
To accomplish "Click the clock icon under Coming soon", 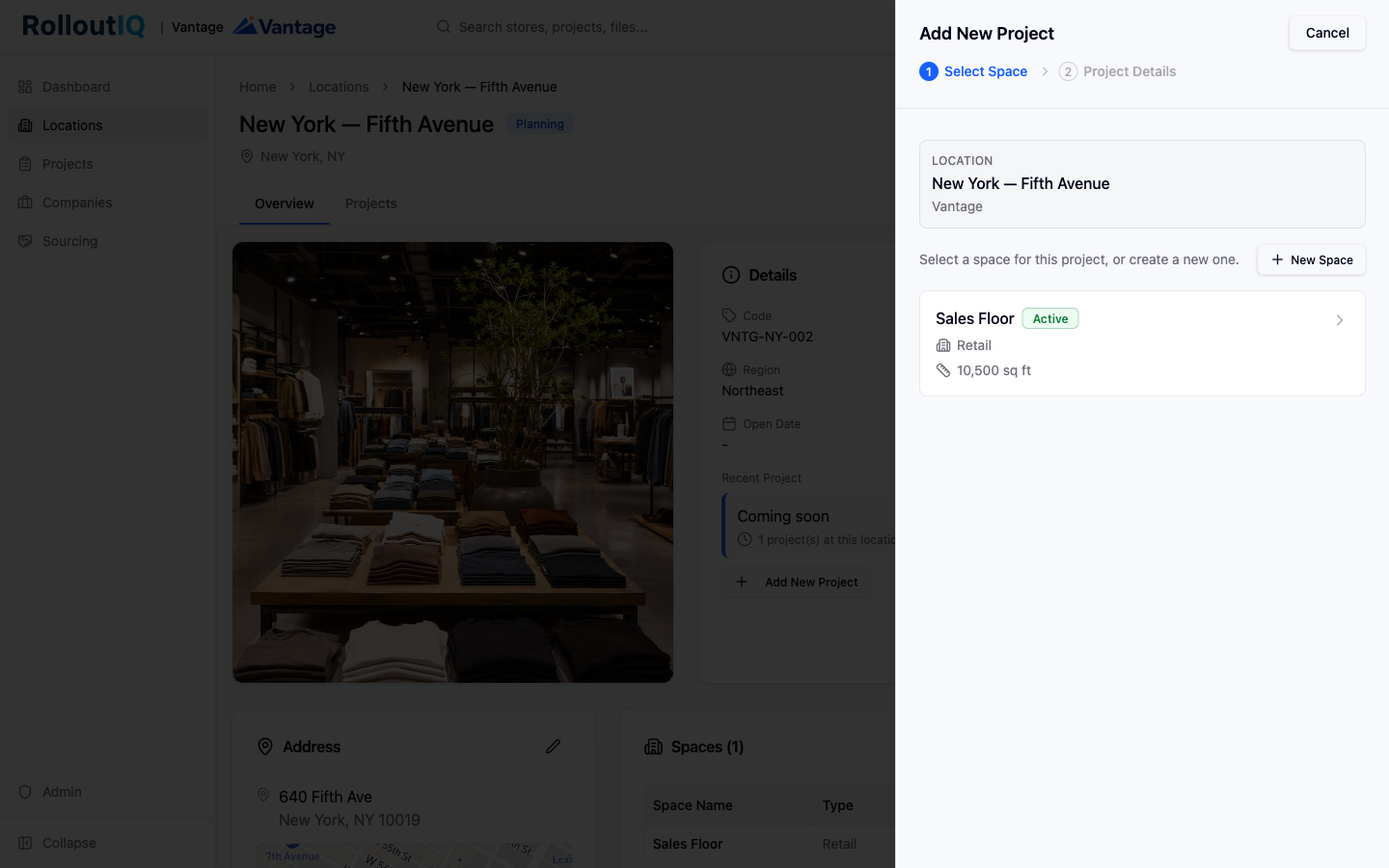I will pos(745,539).
